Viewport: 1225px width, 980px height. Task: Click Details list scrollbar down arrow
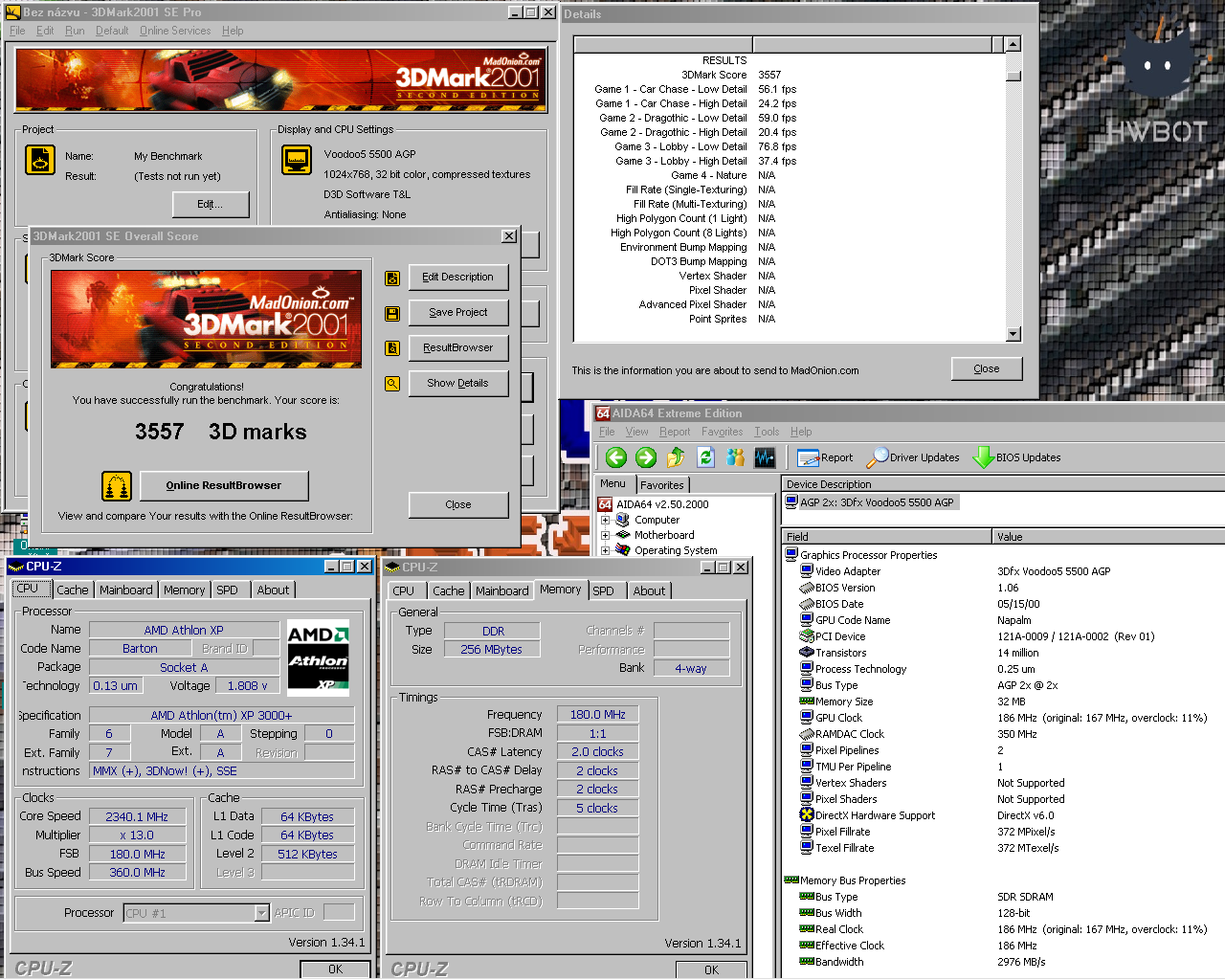pyautogui.click(x=1013, y=334)
